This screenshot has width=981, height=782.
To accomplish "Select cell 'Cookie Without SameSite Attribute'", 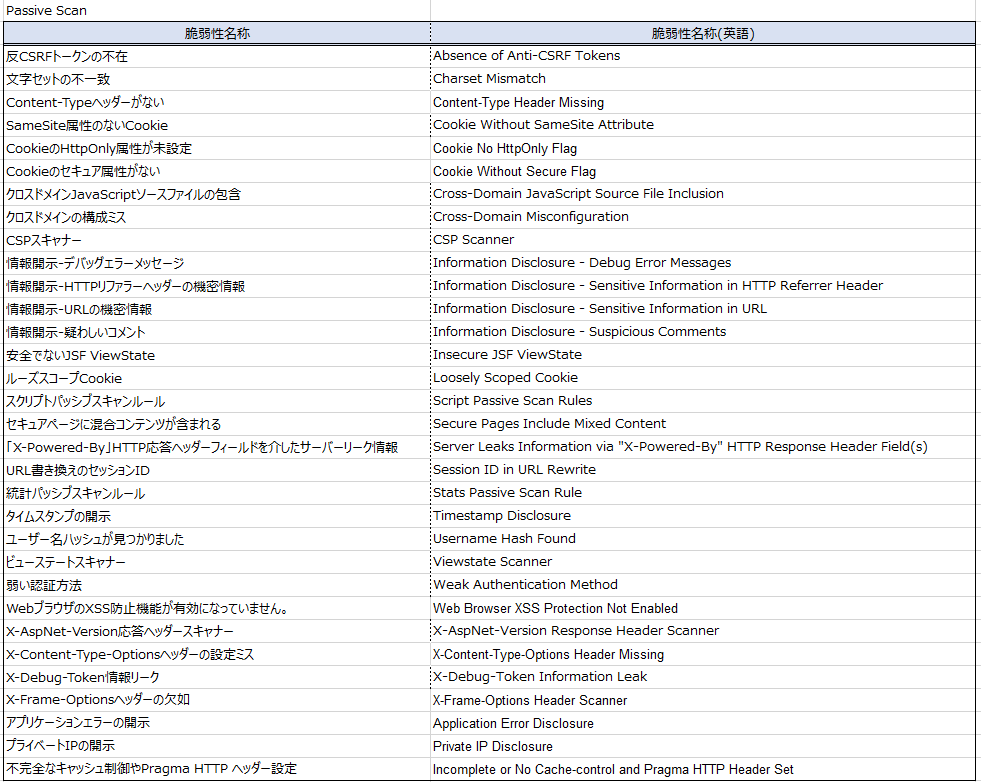I will 703,125.
